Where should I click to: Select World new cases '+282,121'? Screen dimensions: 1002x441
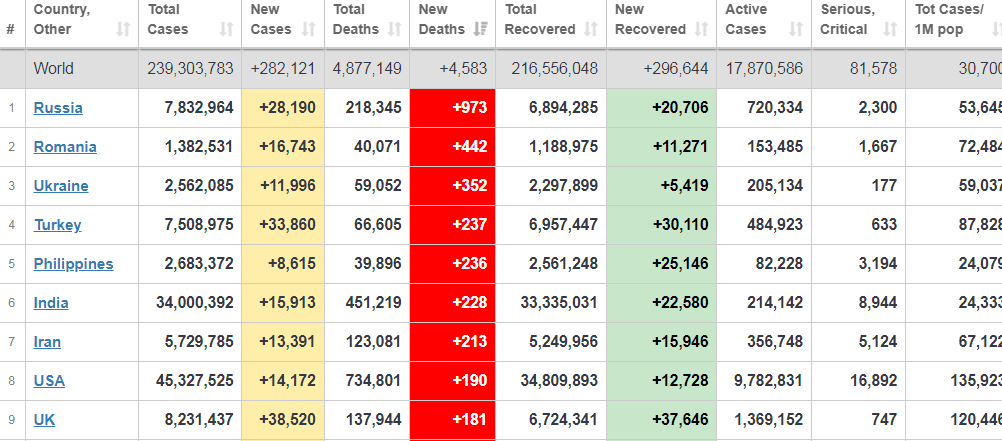[x=283, y=68]
